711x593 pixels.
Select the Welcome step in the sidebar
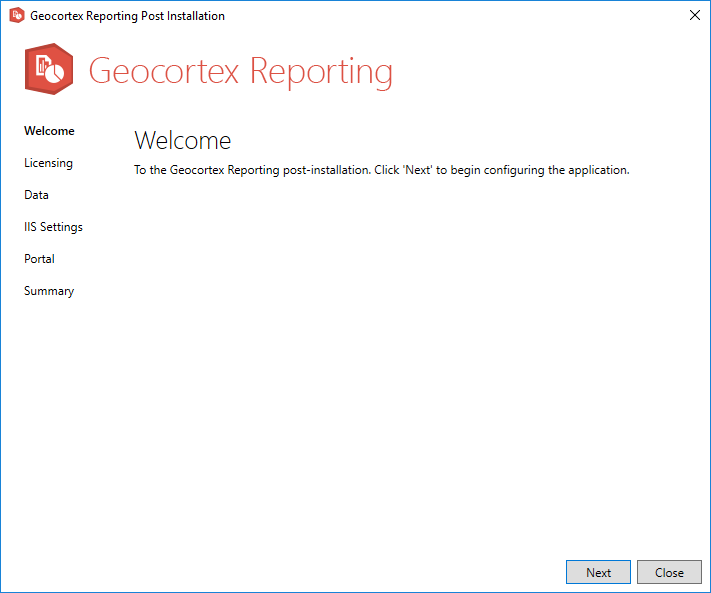pos(49,131)
